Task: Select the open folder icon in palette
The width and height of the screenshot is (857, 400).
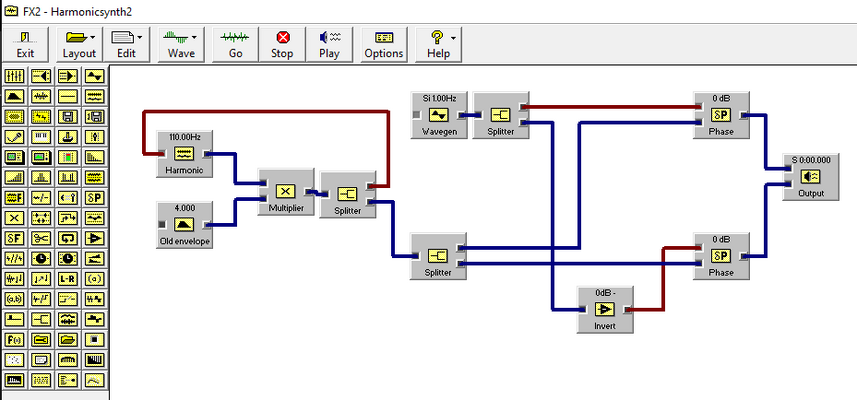Action: [x=68, y=340]
